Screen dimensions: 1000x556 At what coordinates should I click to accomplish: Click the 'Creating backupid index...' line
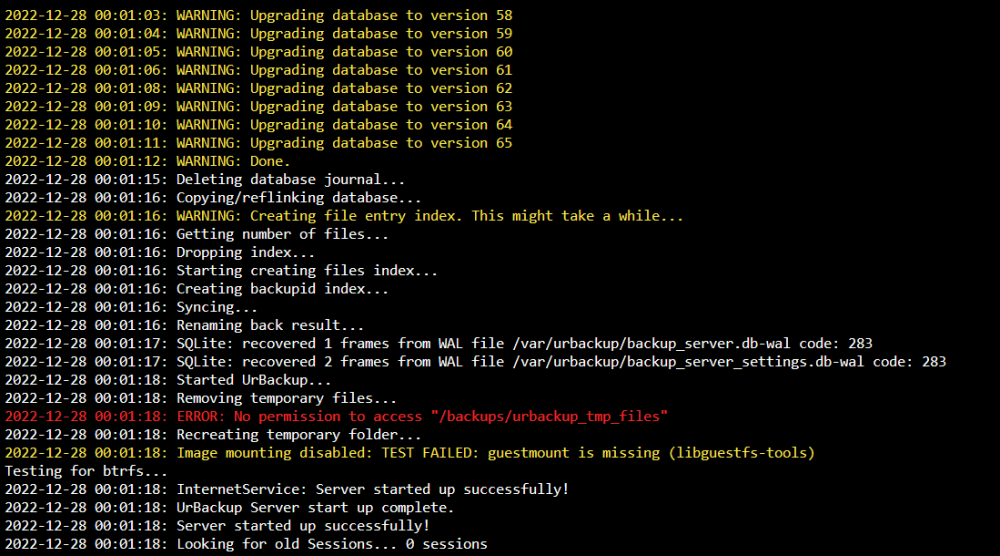point(196,289)
